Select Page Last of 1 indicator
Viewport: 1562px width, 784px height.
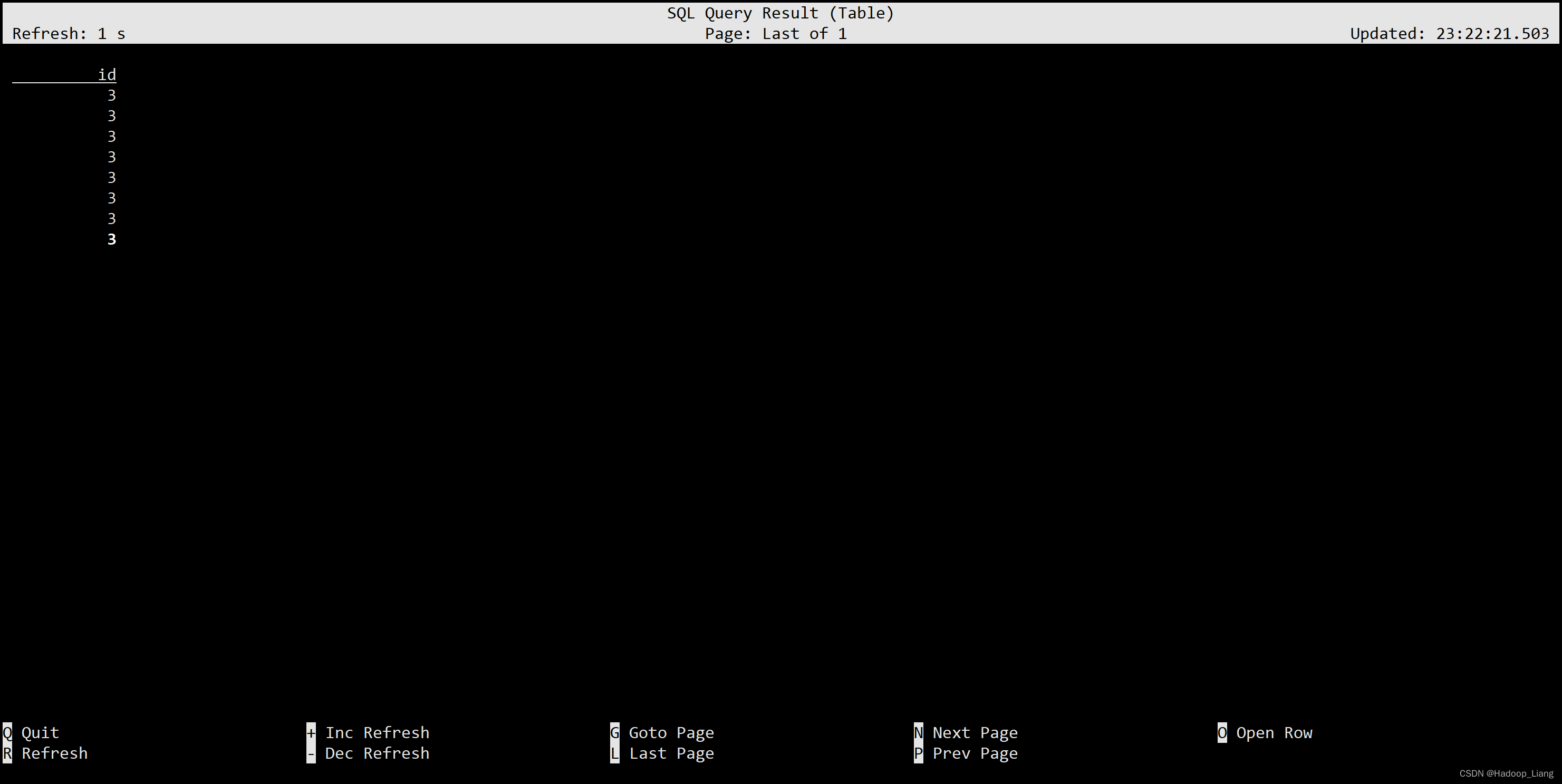pyautogui.click(x=782, y=33)
